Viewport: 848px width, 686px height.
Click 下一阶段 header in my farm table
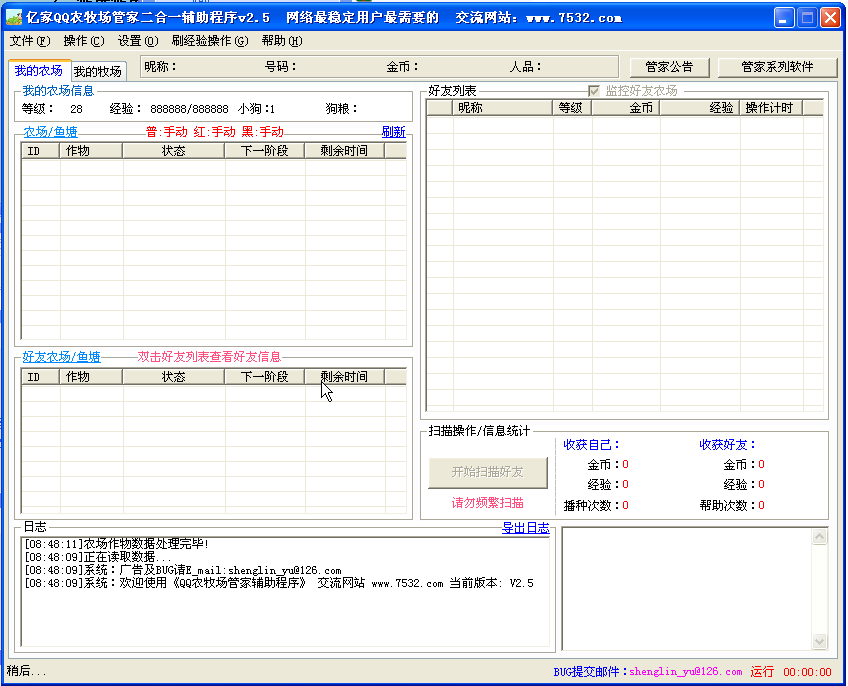(x=265, y=151)
